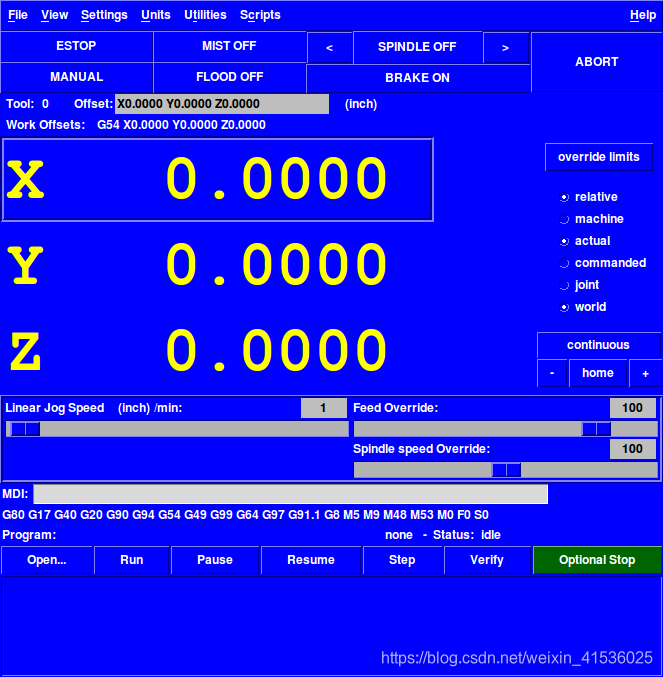Select the machine radio button
The height and width of the screenshot is (677, 663).
click(x=564, y=219)
